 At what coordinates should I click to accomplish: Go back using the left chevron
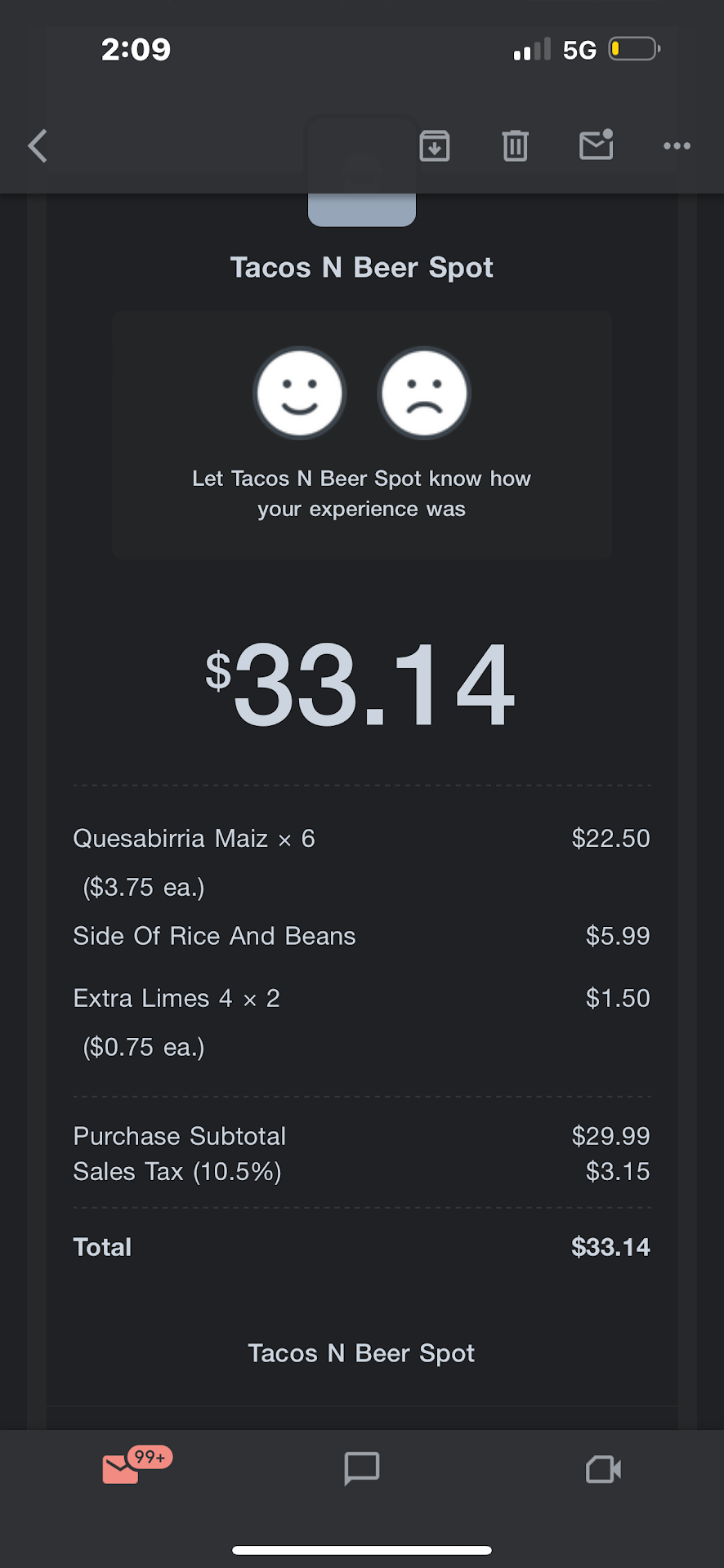click(x=38, y=147)
